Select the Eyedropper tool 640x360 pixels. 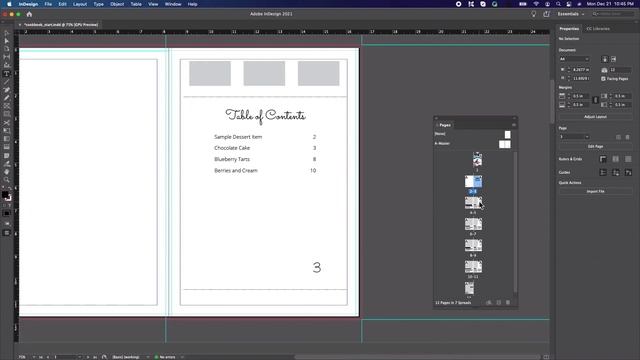[x=7, y=164]
